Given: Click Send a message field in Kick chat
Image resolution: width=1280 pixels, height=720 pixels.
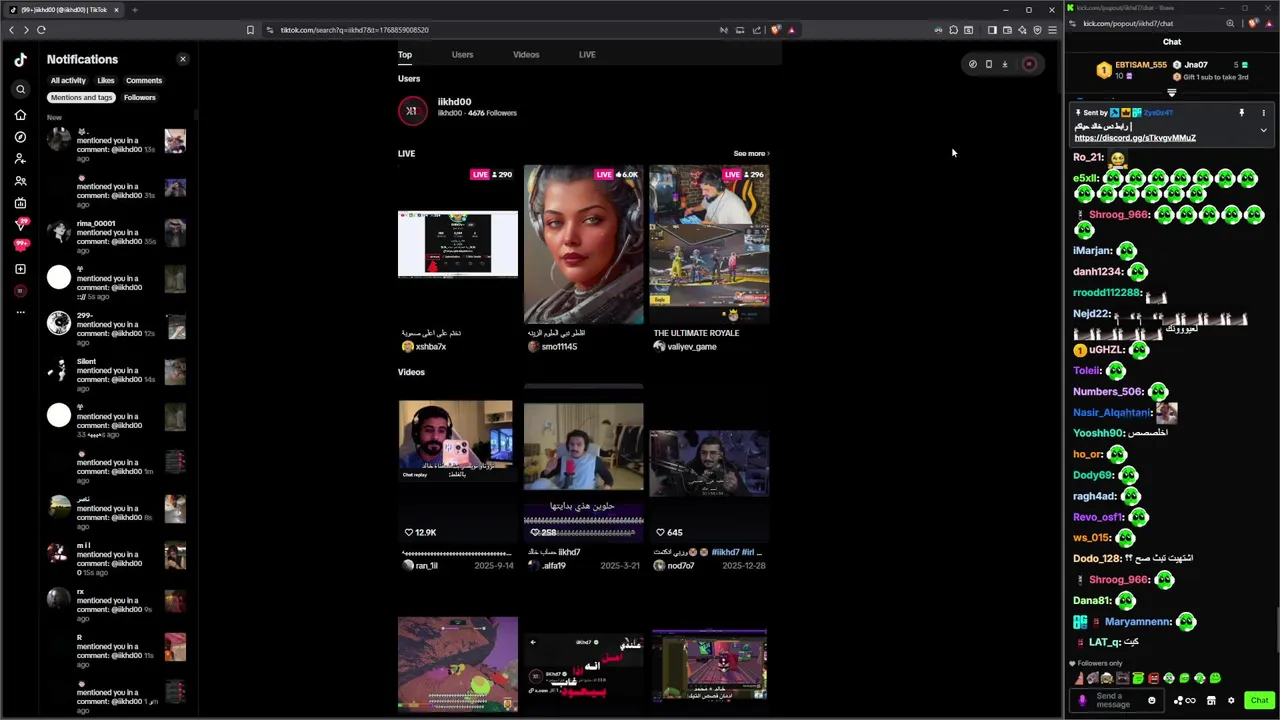Looking at the screenshot, I should (1115, 700).
